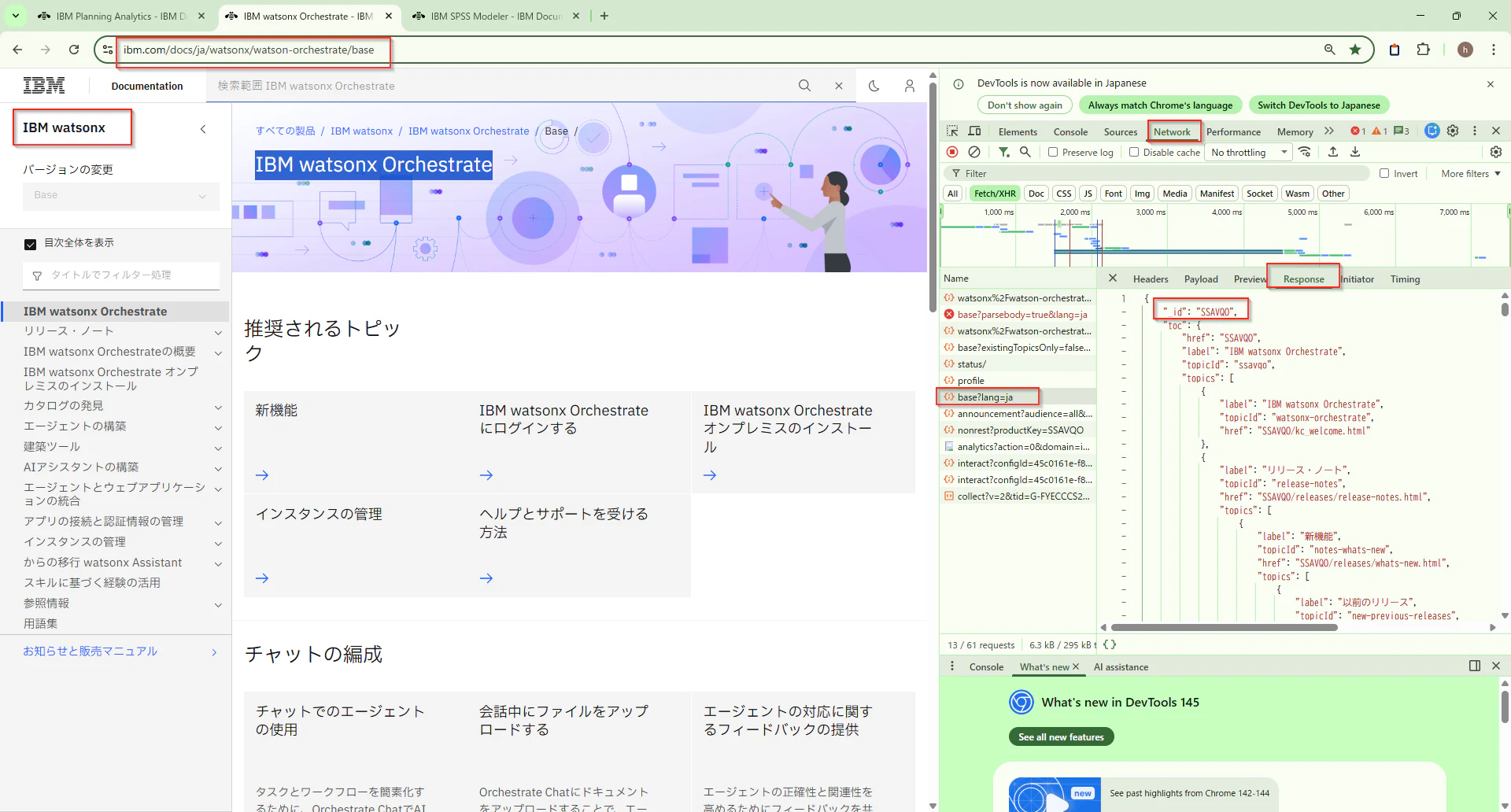The height and width of the screenshot is (812, 1511).
Task: Open the Performance panel tab
Action: click(1233, 131)
